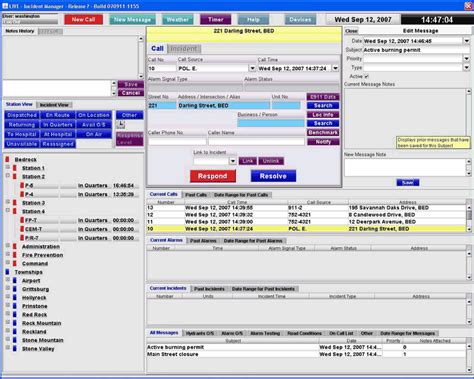Click the red Respond button

click(213, 176)
